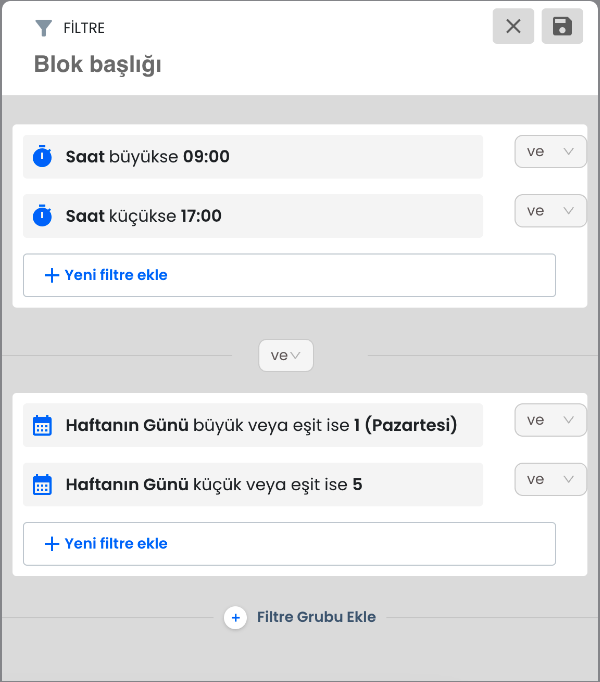This screenshot has height=682, width=600.
Task: Click calendar icon of Pazartesi filter
Action: pos(42,425)
